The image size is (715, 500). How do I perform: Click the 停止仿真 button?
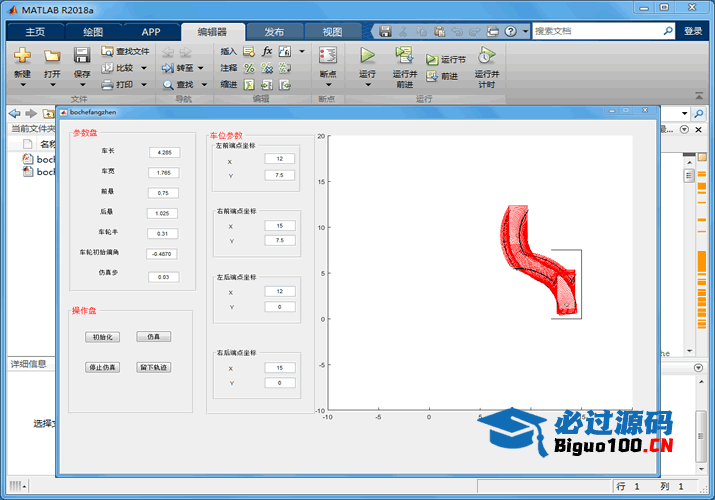[103, 367]
